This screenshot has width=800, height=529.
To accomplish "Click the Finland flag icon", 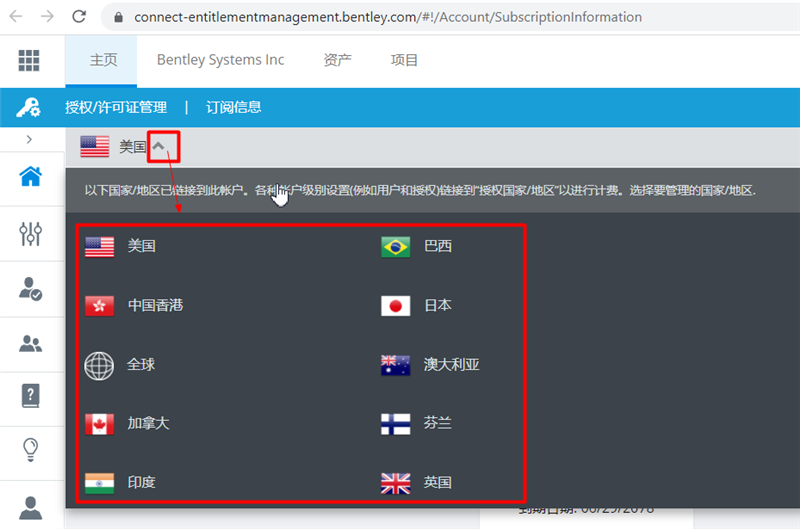I will tap(395, 424).
